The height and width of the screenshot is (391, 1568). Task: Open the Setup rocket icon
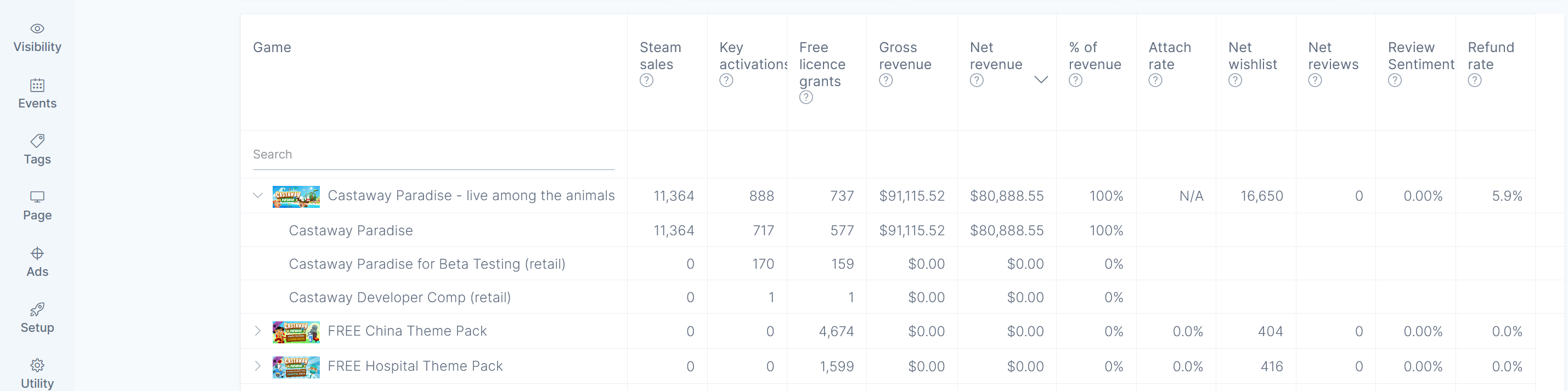(37, 309)
